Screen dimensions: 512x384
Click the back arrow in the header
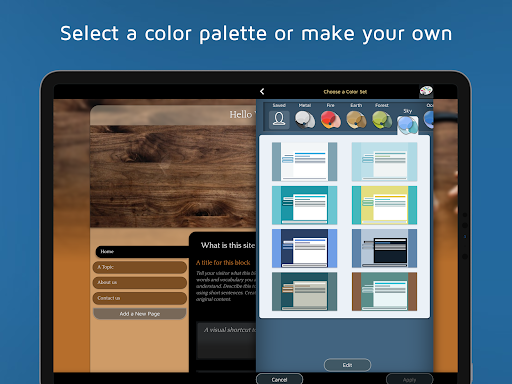click(x=262, y=91)
